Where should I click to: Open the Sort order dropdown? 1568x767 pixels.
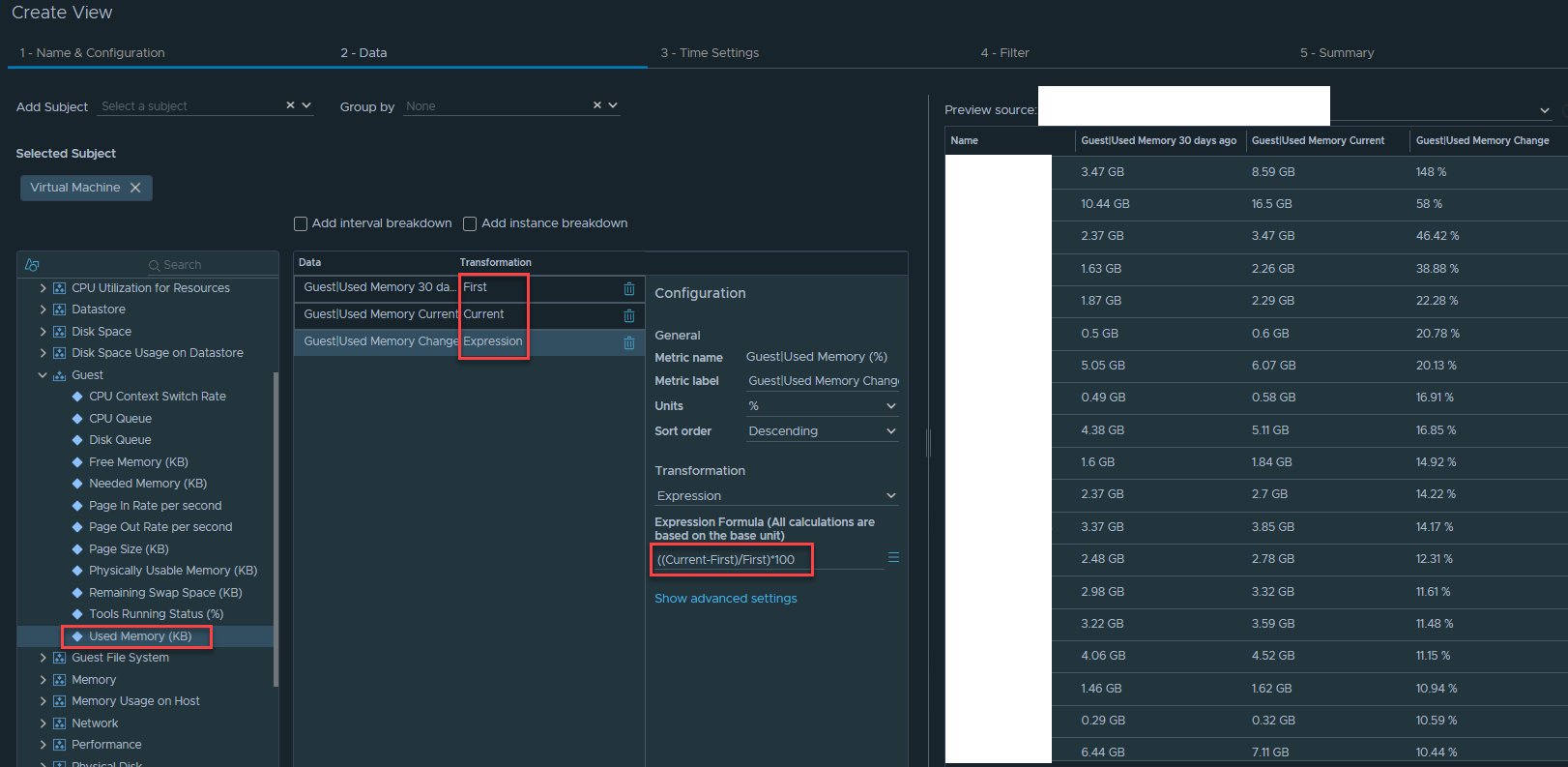[823, 431]
